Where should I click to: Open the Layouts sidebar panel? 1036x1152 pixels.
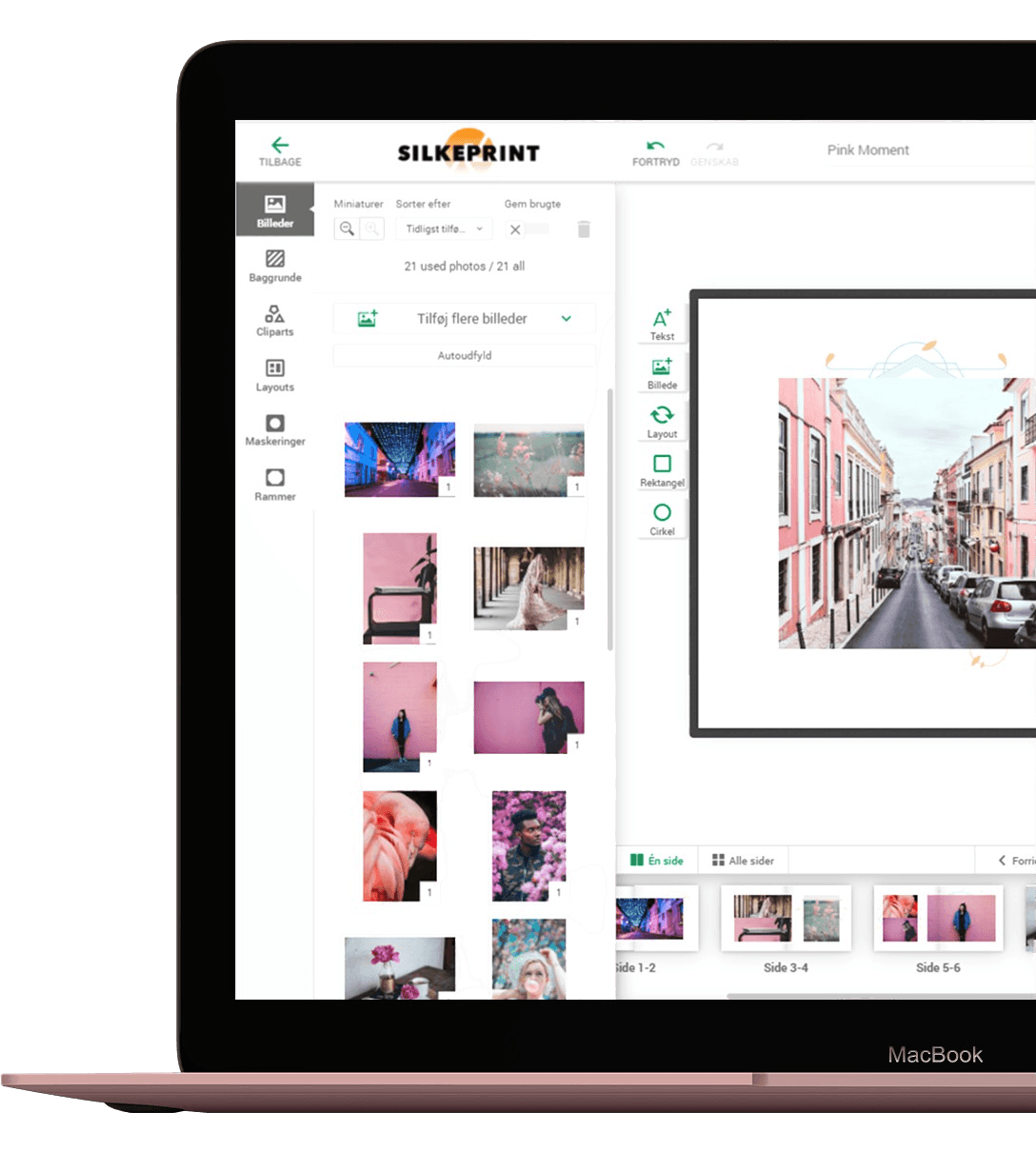click(275, 375)
